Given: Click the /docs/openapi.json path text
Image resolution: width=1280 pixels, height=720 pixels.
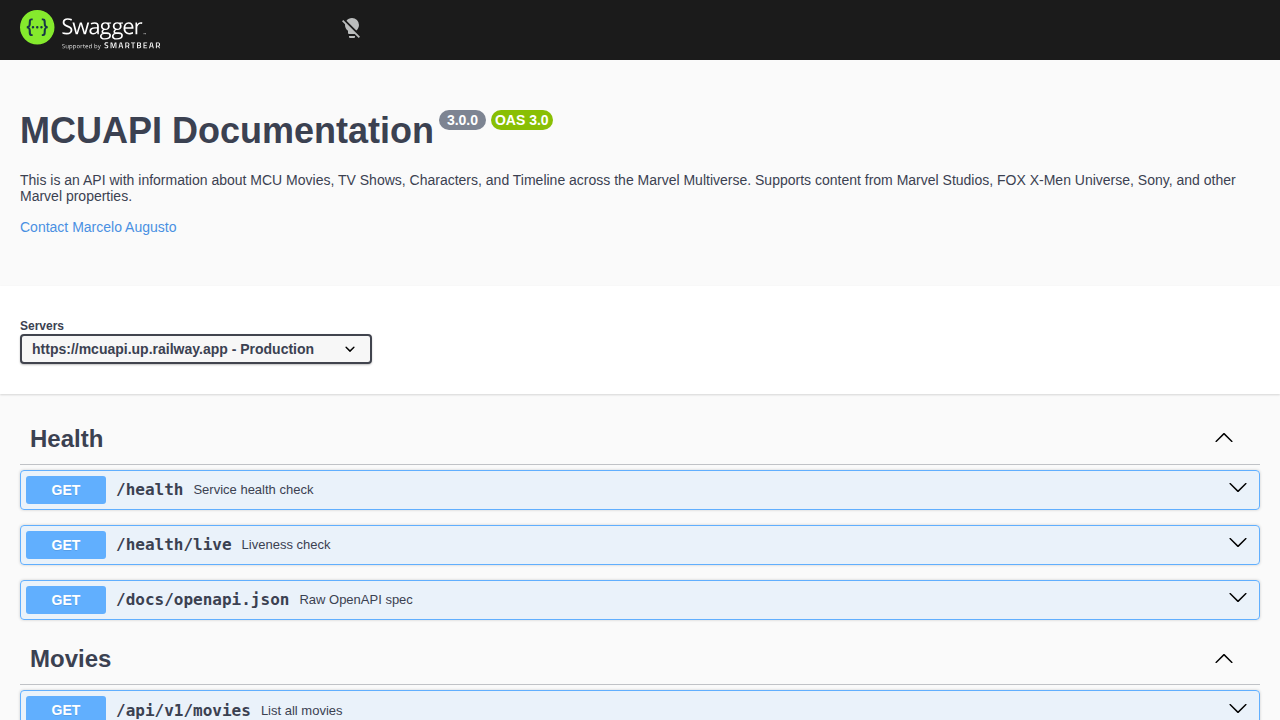Looking at the screenshot, I should point(203,599).
